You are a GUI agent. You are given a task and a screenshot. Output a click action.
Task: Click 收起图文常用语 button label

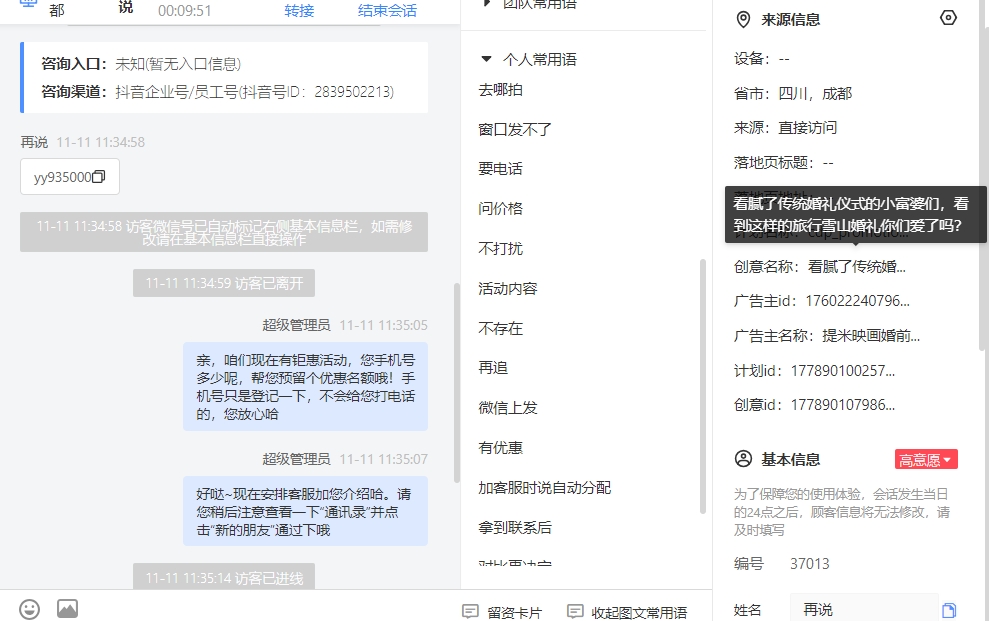pos(639,613)
